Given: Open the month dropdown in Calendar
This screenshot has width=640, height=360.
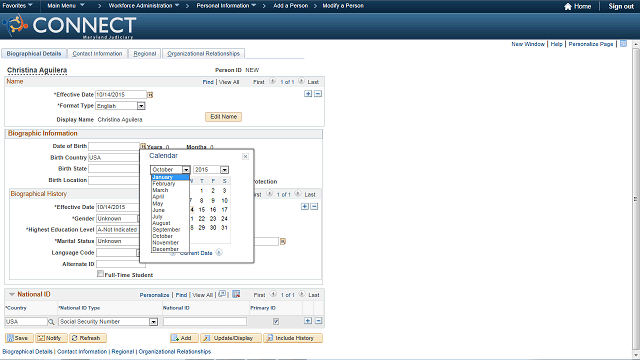Looking at the screenshot, I should 186,169.
